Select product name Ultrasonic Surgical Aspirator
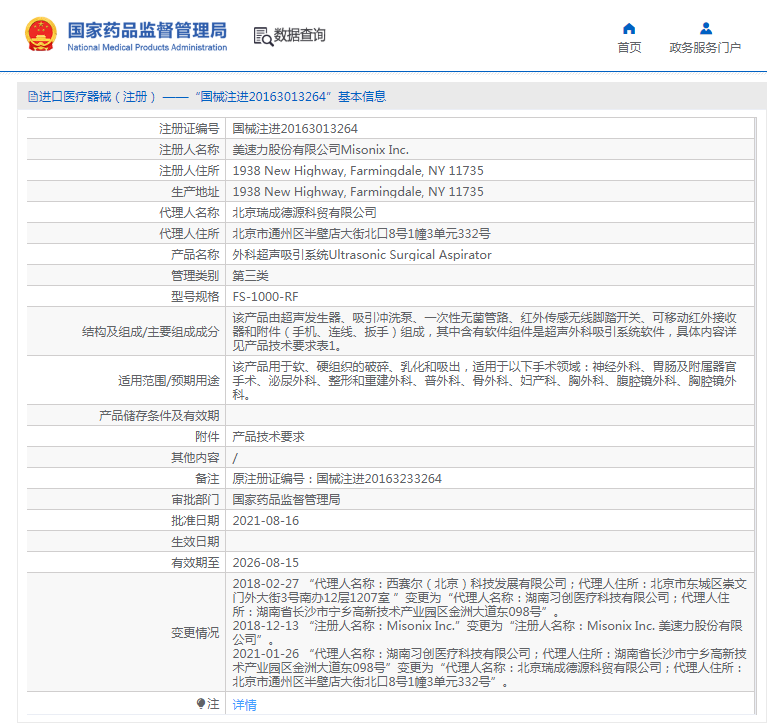The height and width of the screenshot is (724, 767). click(x=410, y=255)
